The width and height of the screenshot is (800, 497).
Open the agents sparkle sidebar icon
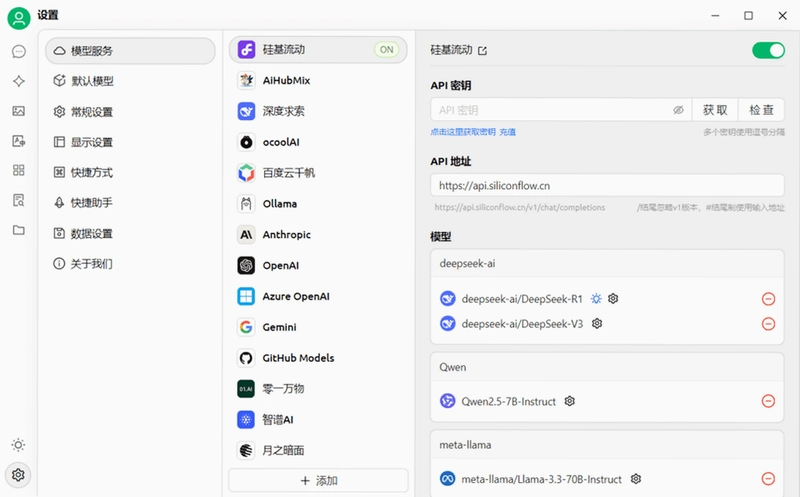19,81
